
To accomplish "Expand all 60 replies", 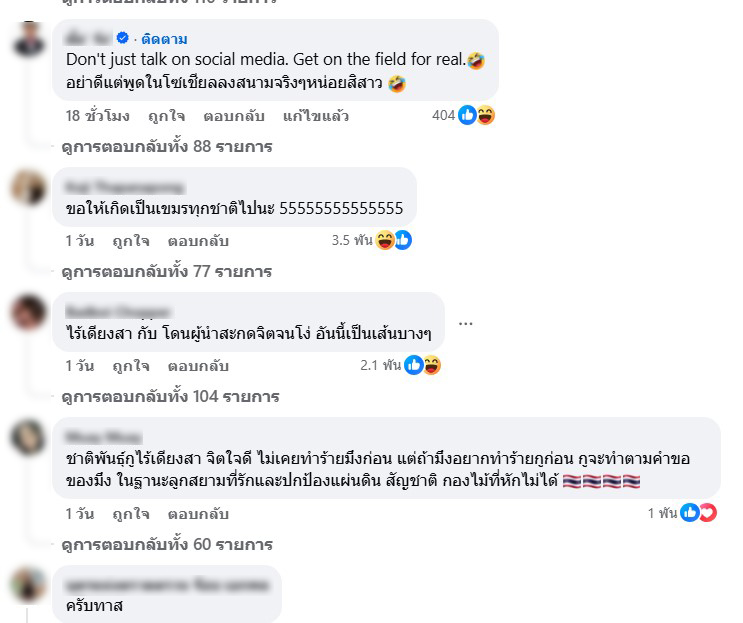I will click(167, 544).
